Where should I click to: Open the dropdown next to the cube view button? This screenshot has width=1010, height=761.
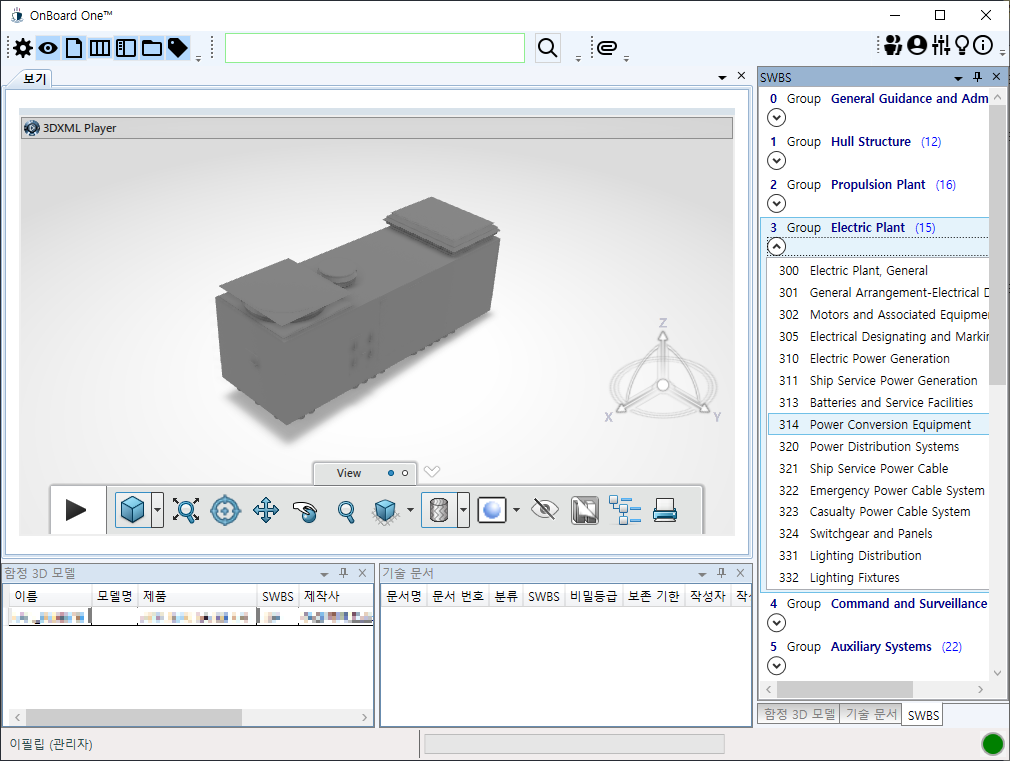coord(158,510)
